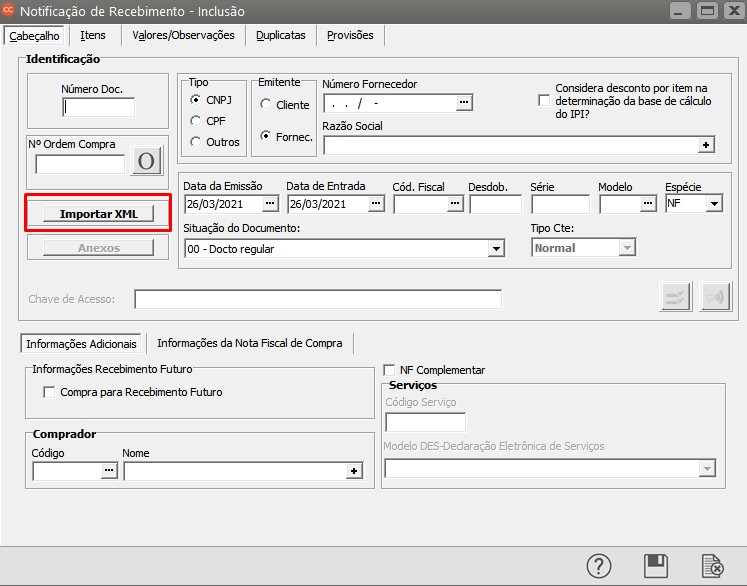Click the Importar XML button

98,215
